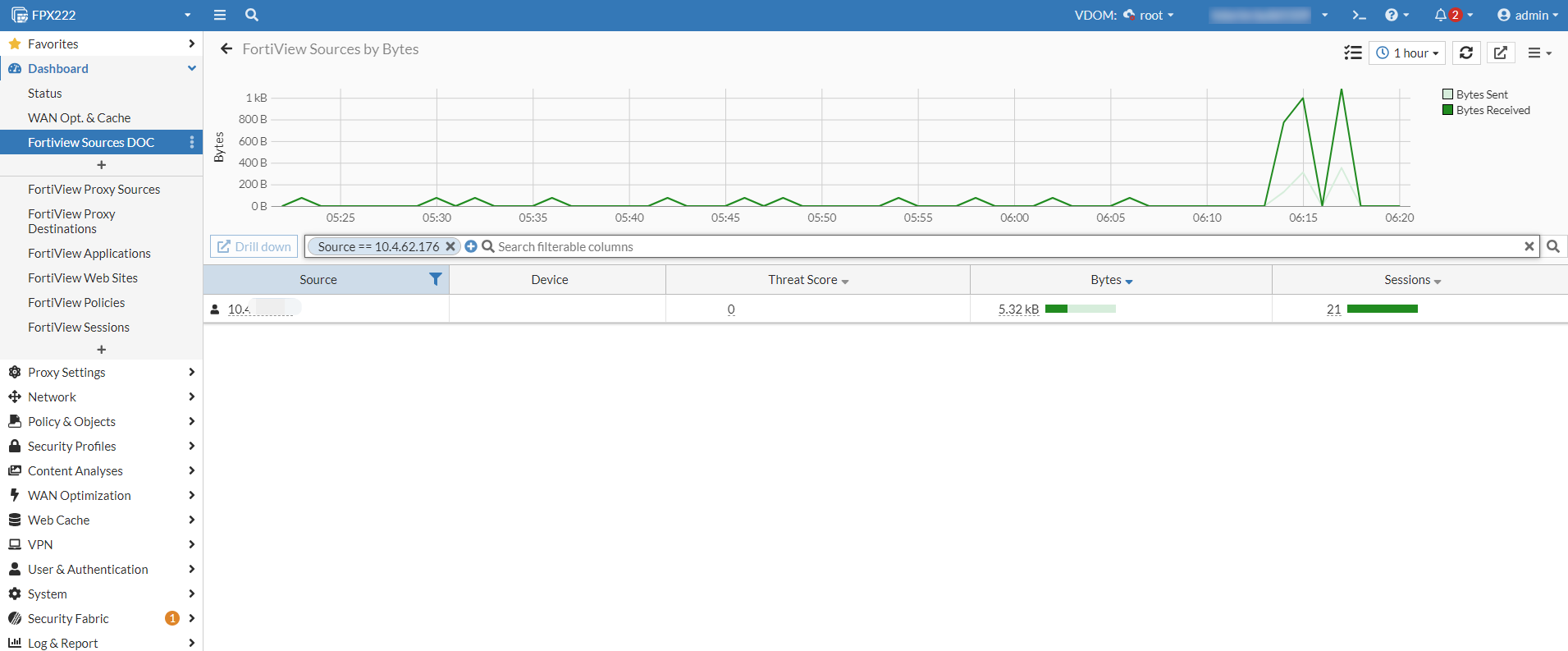Open Fortiview Sources DOC options menu
1568x651 pixels.
pyautogui.click(x=192, y=142)
